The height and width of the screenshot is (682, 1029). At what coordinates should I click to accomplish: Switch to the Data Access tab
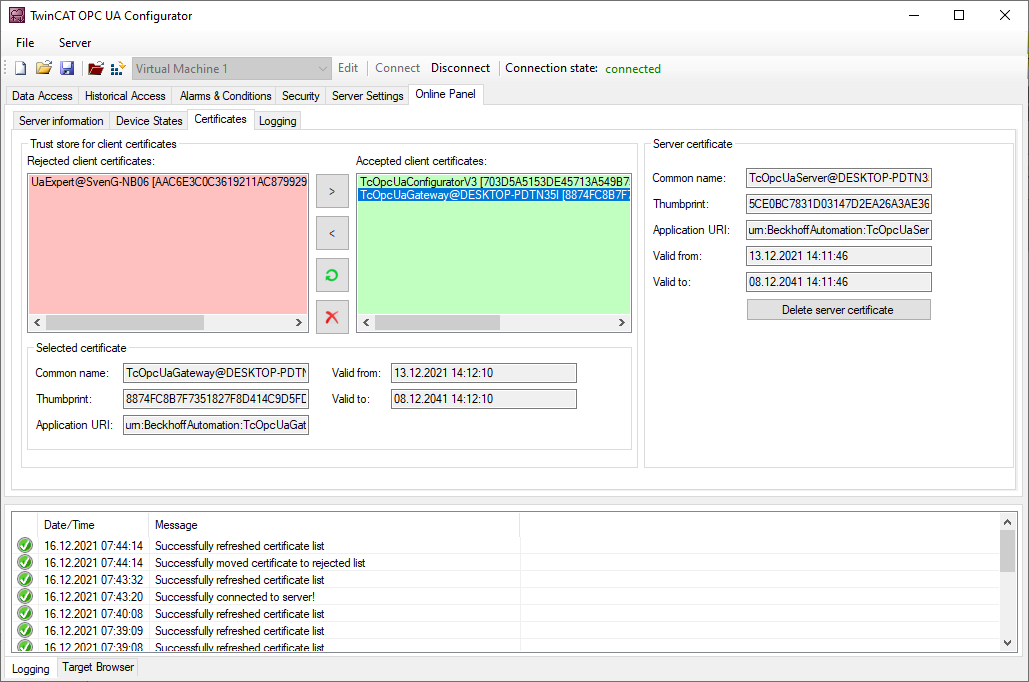pos(42,96)
